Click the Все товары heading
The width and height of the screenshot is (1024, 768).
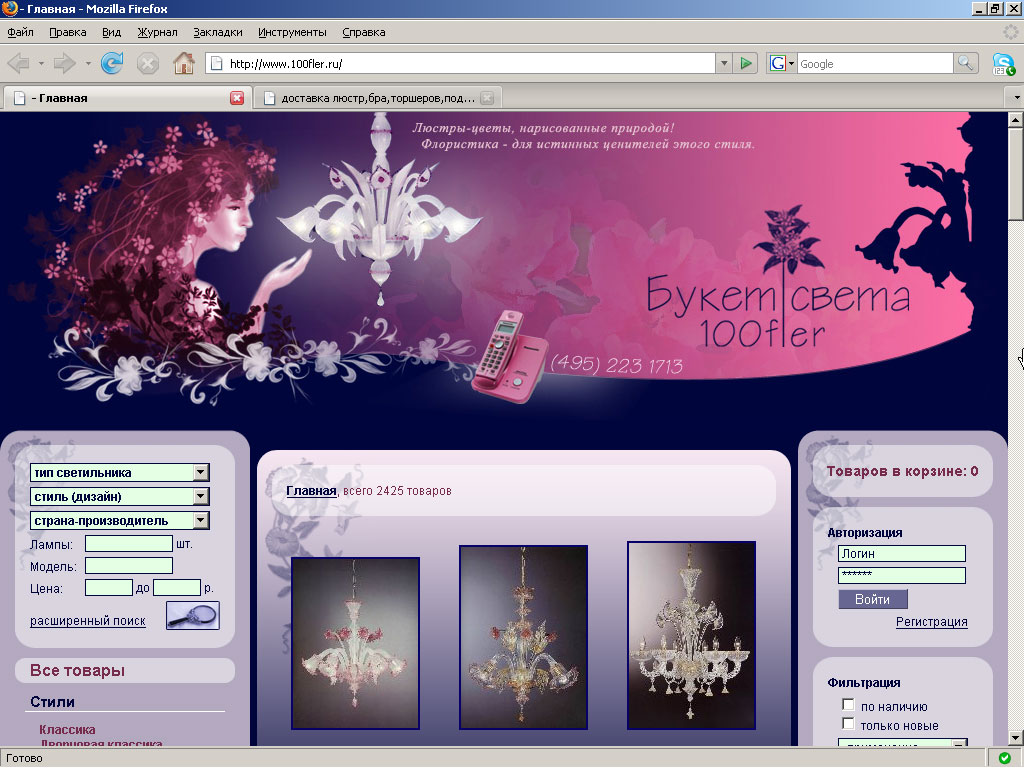pos(77,671)
